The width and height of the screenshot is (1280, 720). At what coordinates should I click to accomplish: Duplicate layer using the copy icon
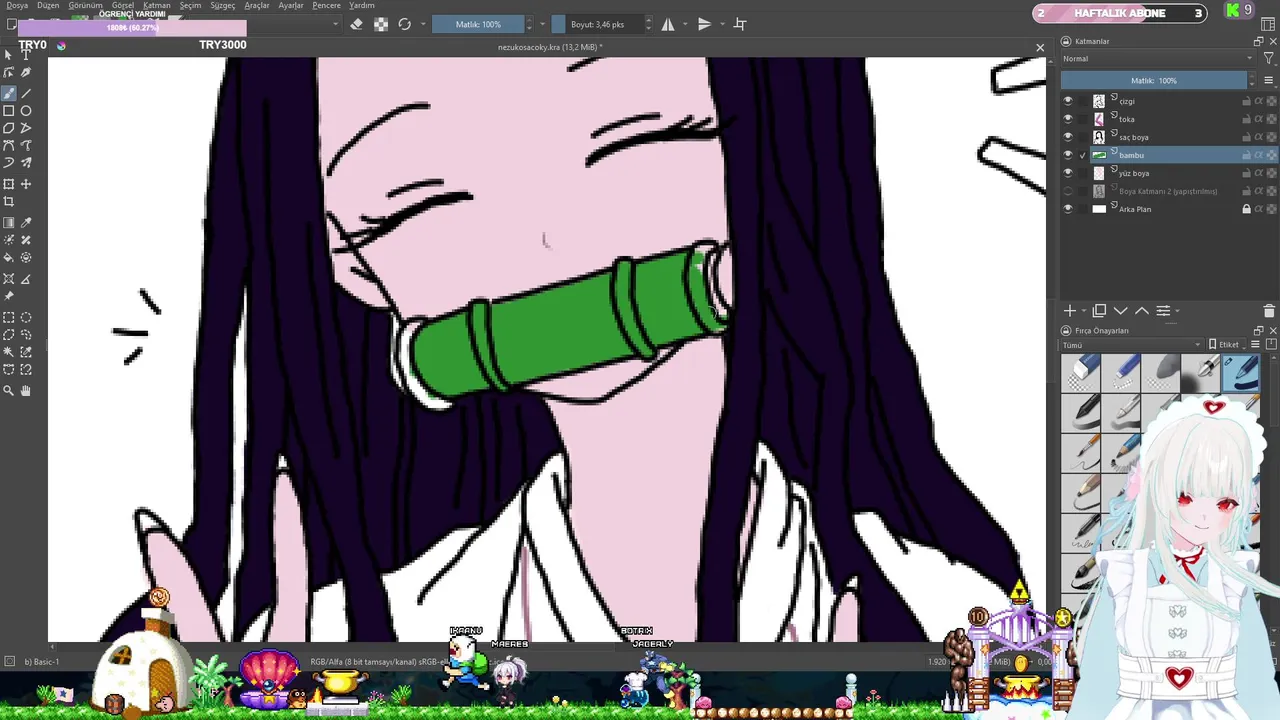[x=1099, y=311]
